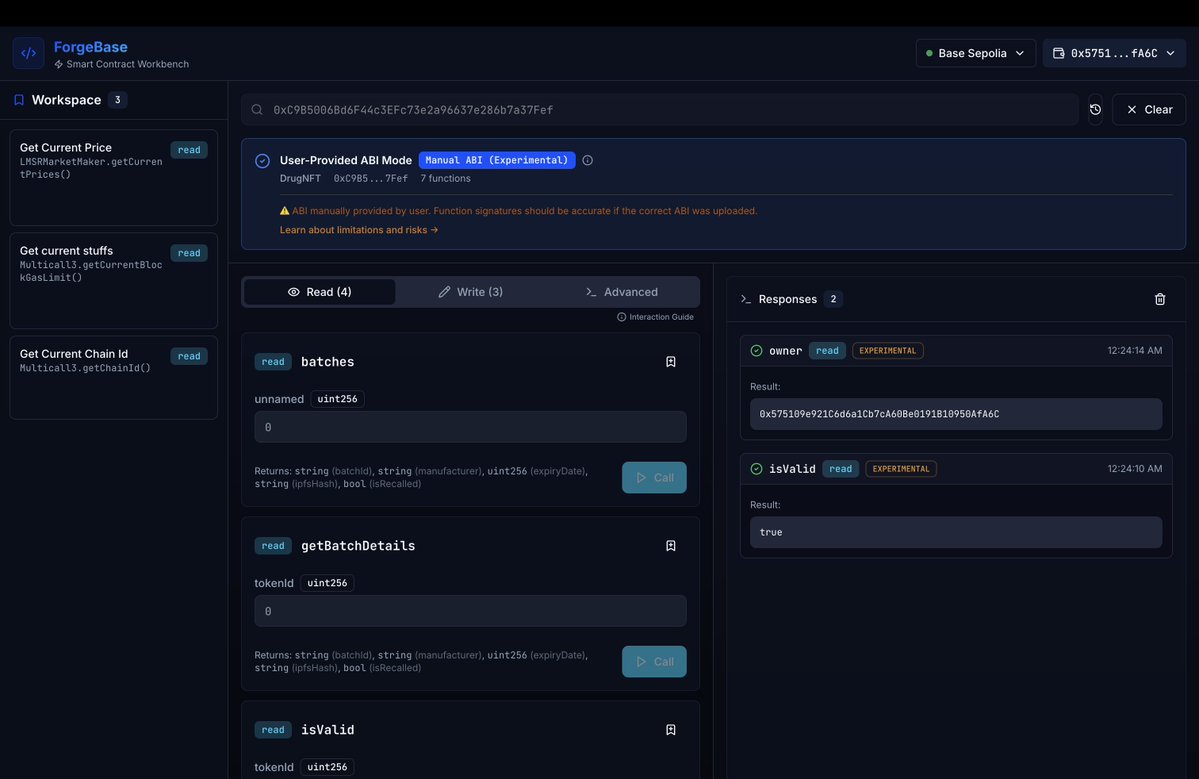Image resolution: width=1199 pixels, height=779 pixels.
Task: Open the address history icon
Action: (x=1095, y=110)
